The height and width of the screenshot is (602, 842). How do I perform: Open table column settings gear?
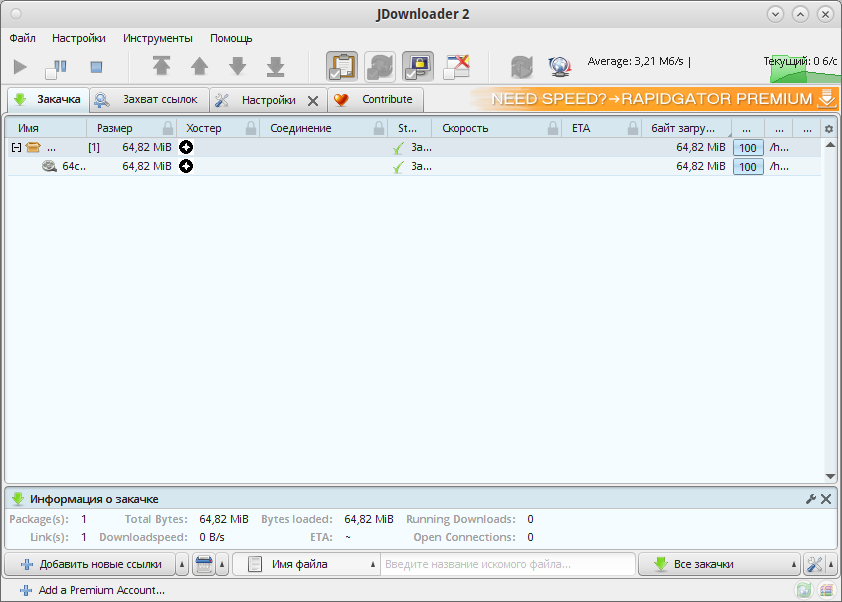[x=829, y=129]
